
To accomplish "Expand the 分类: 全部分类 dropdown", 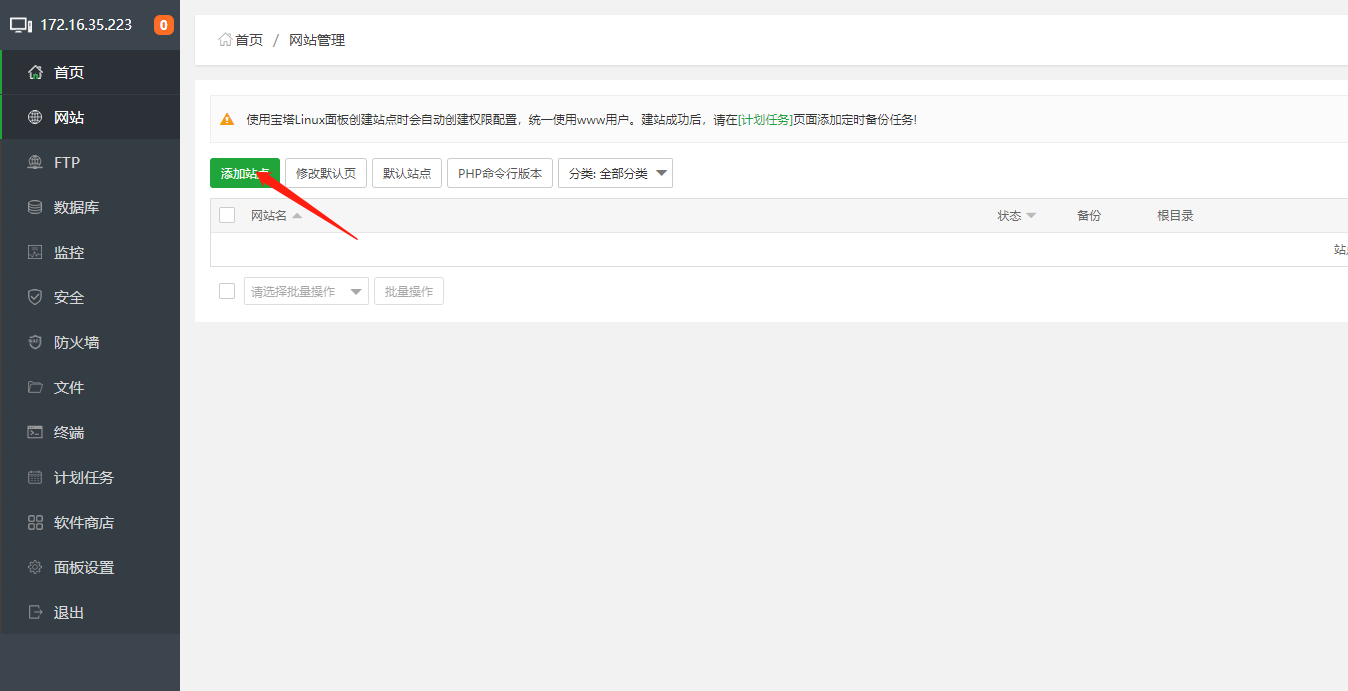I will point(615,173).
